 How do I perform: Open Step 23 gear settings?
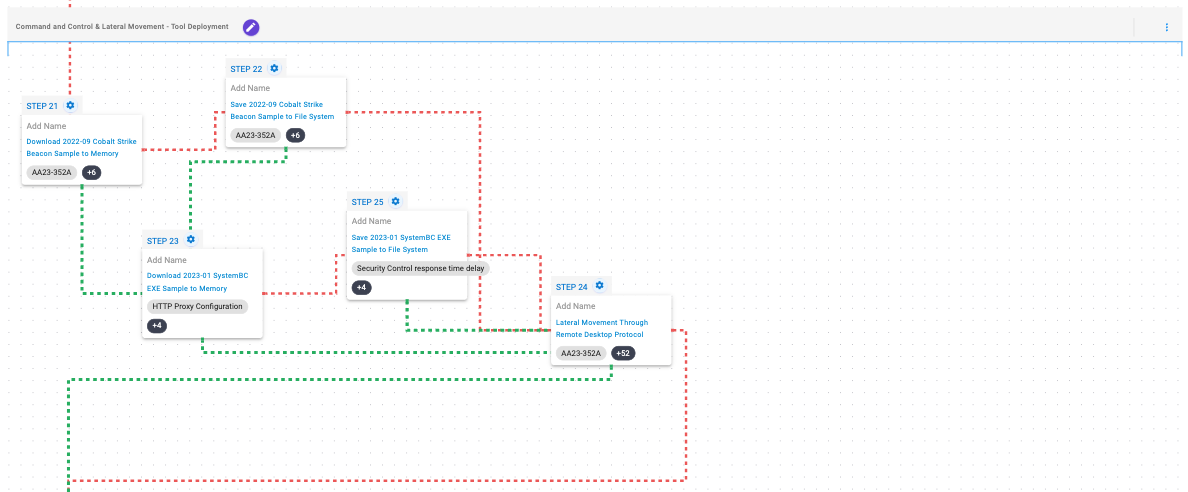point(190,240)
